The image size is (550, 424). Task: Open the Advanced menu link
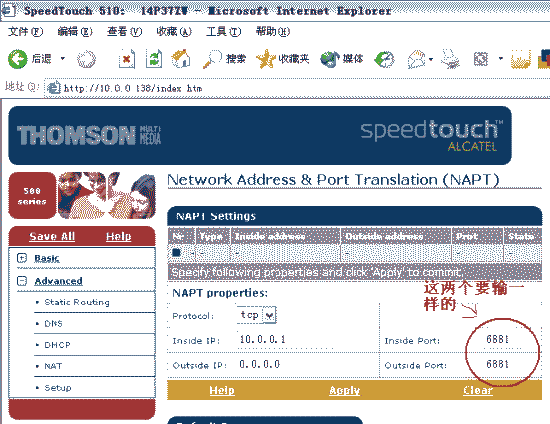click(59, 281)
